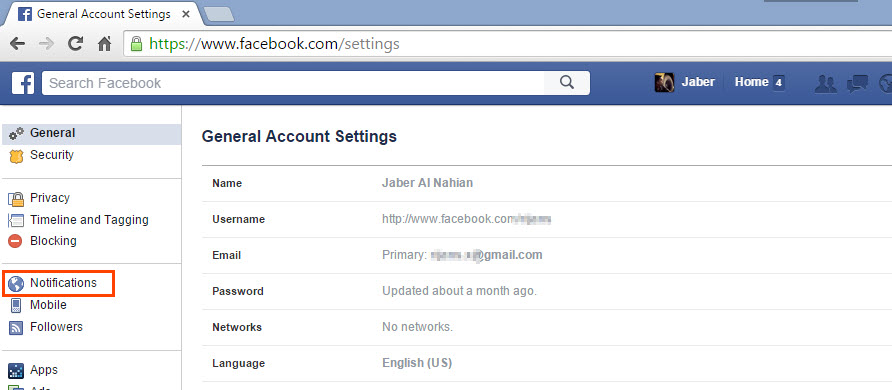This screenshot has height=390, width=892.
Task: Go to Home in top bar
Action: pyautogui.click(x=751, y=82)
